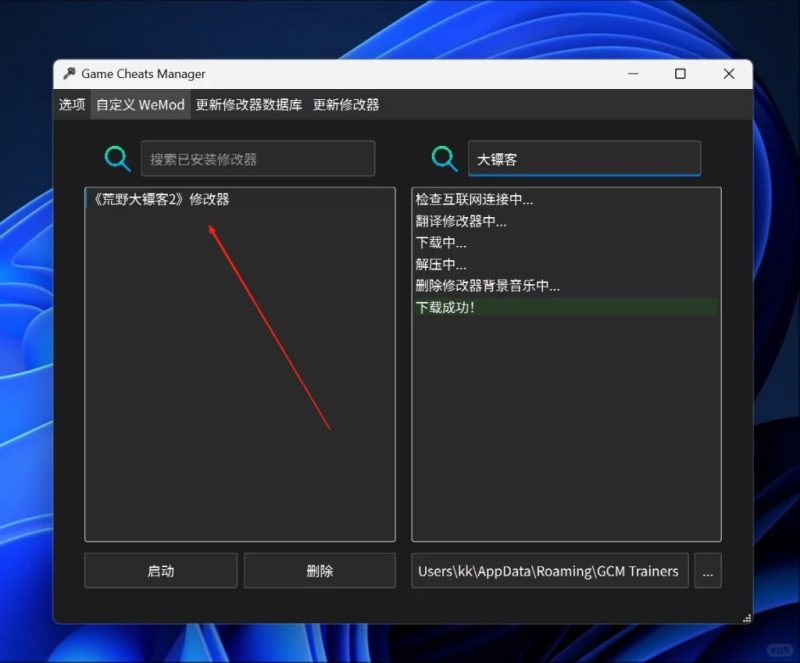Click the "..." browse button next to path
This screenshot has width=800, height=663.
point(708,571)
